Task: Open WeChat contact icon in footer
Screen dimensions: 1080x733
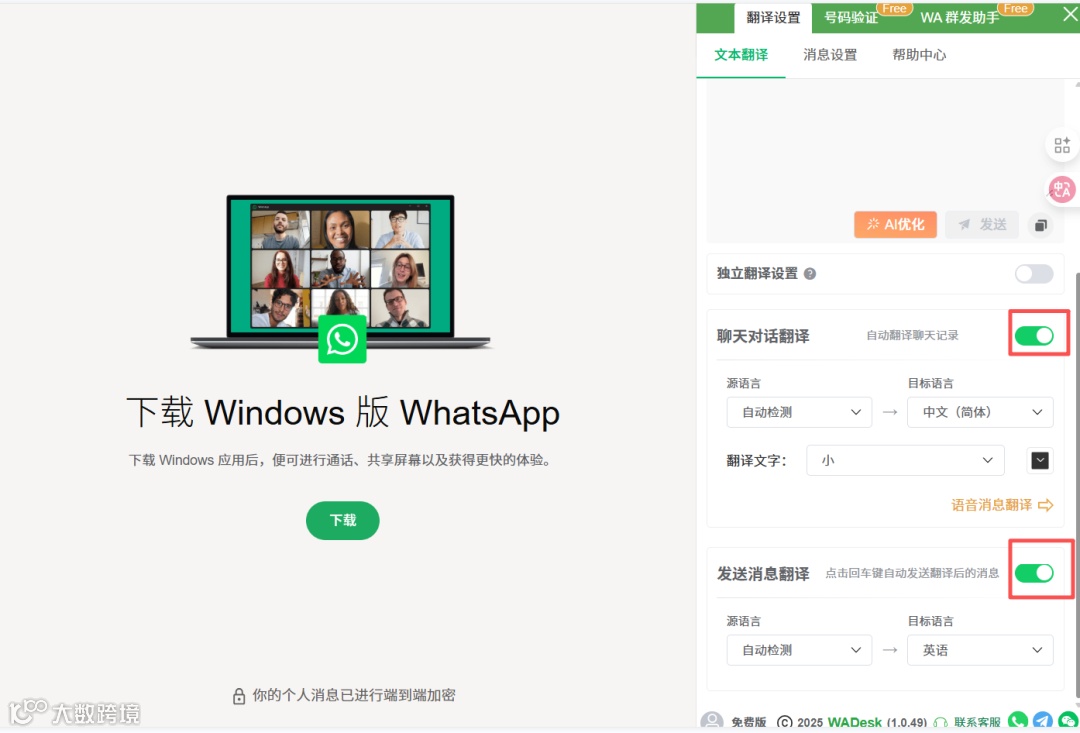Action: 1068,721
